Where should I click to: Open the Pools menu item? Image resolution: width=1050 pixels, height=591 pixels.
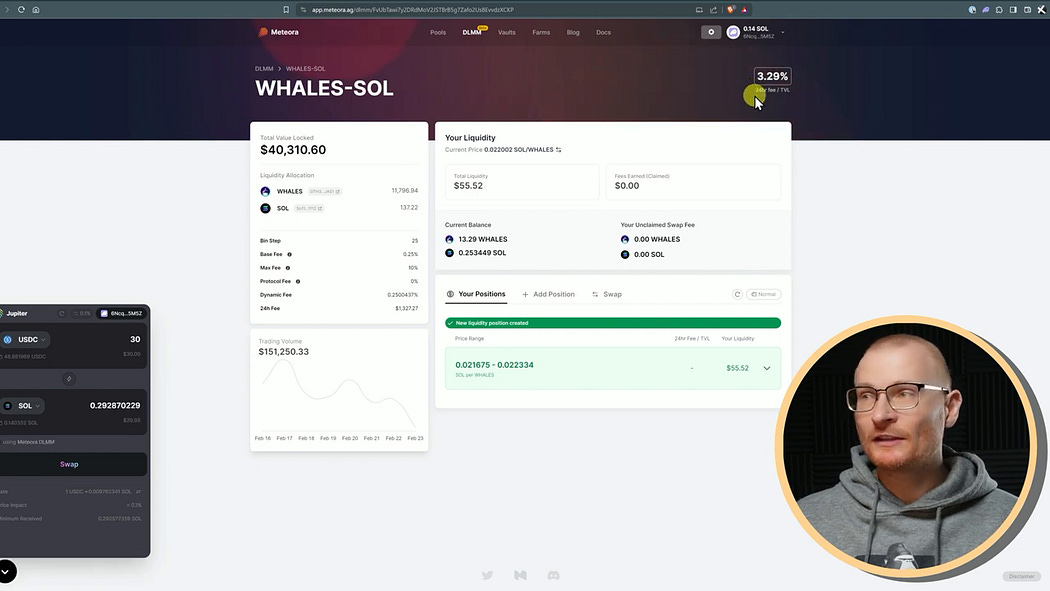tap(438, 32)
